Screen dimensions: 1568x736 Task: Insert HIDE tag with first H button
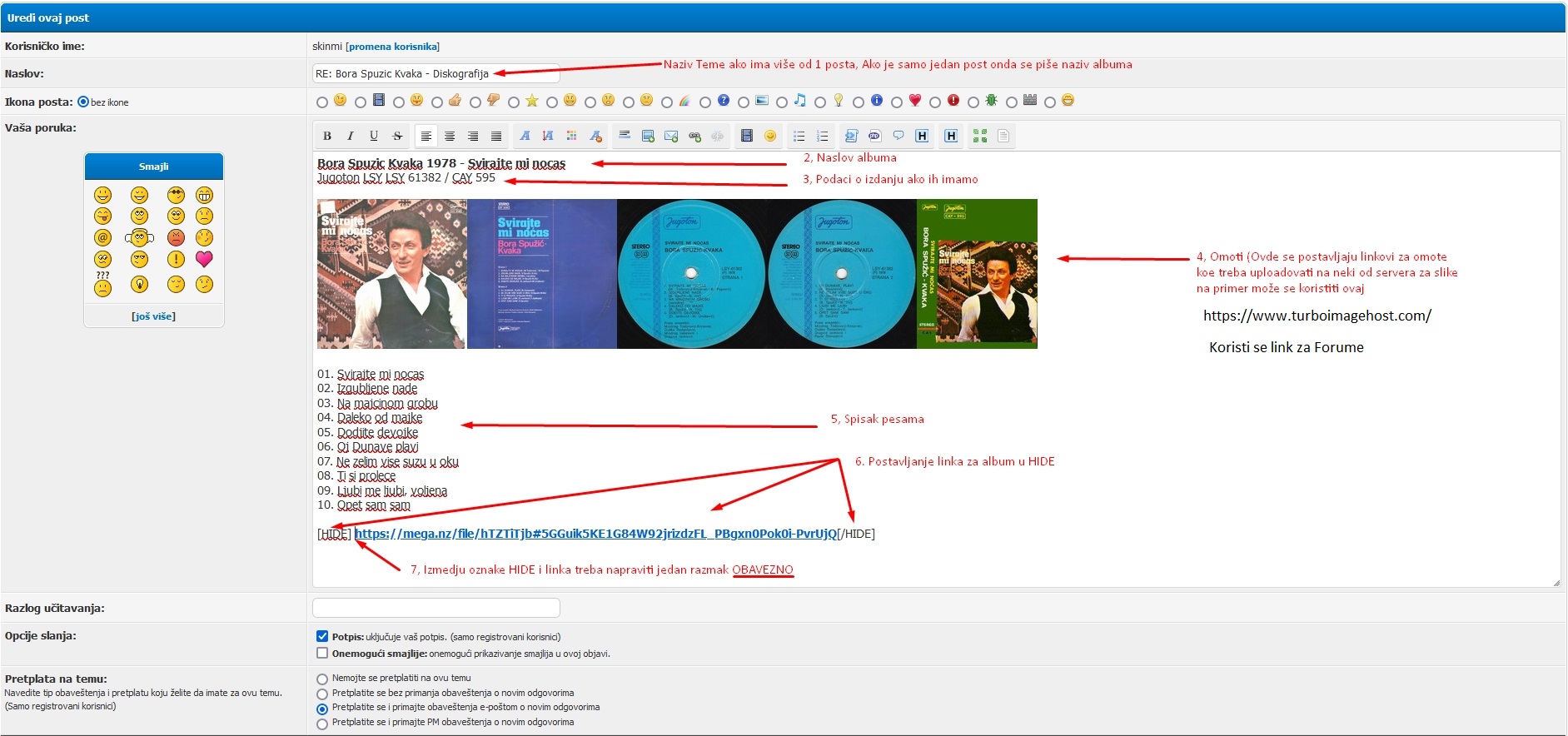click(x=922, y=136)
